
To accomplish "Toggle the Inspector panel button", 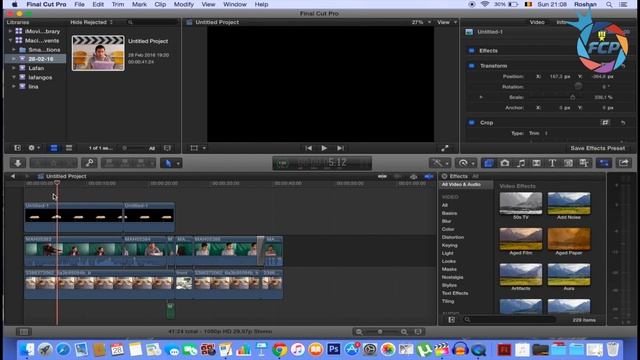I will (x=604, y=163).
